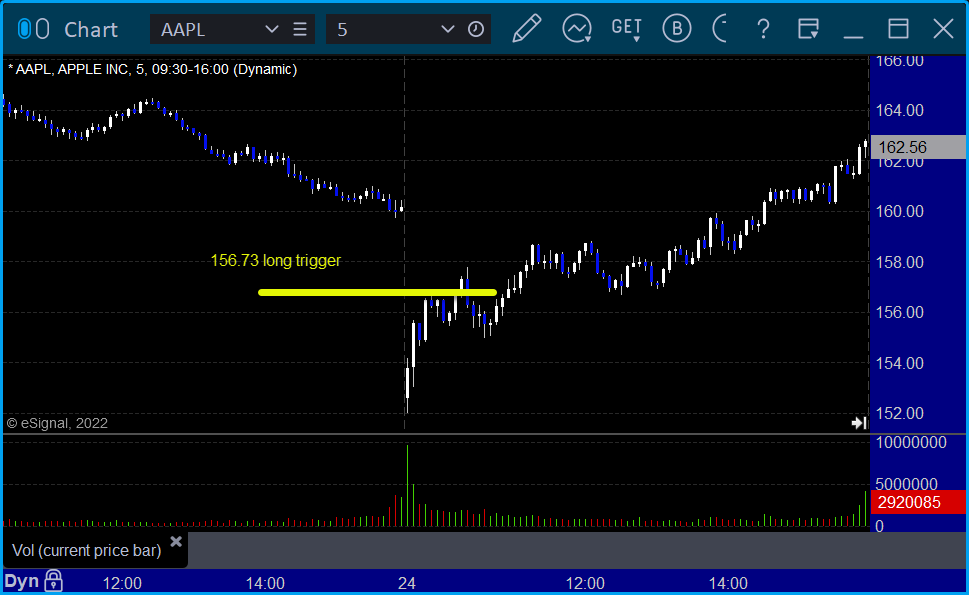
Task: Open the clock time template icon
Action: (476, 29)
